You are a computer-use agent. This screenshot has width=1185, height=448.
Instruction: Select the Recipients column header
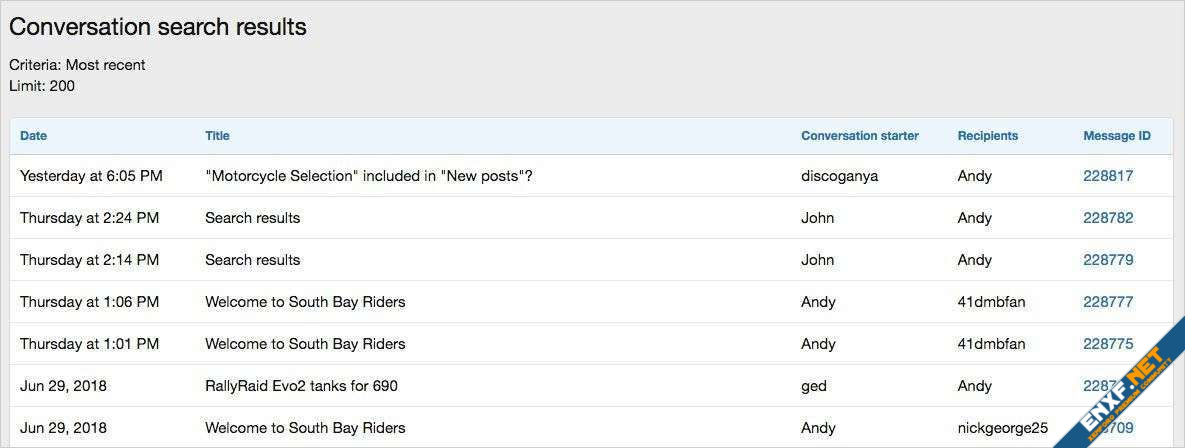tap(987, 136)
